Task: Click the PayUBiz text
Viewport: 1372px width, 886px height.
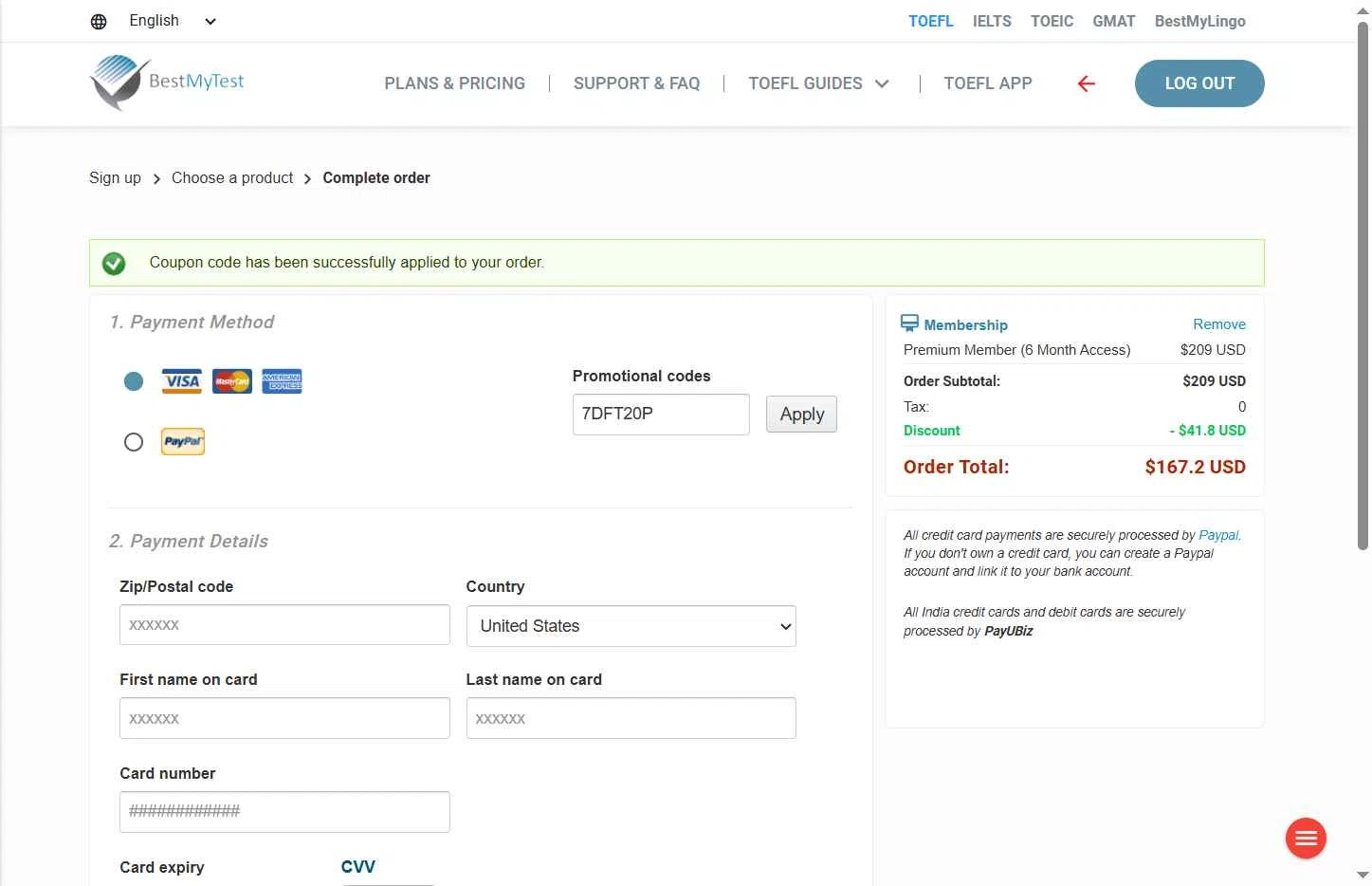Action: (1008, 631)
